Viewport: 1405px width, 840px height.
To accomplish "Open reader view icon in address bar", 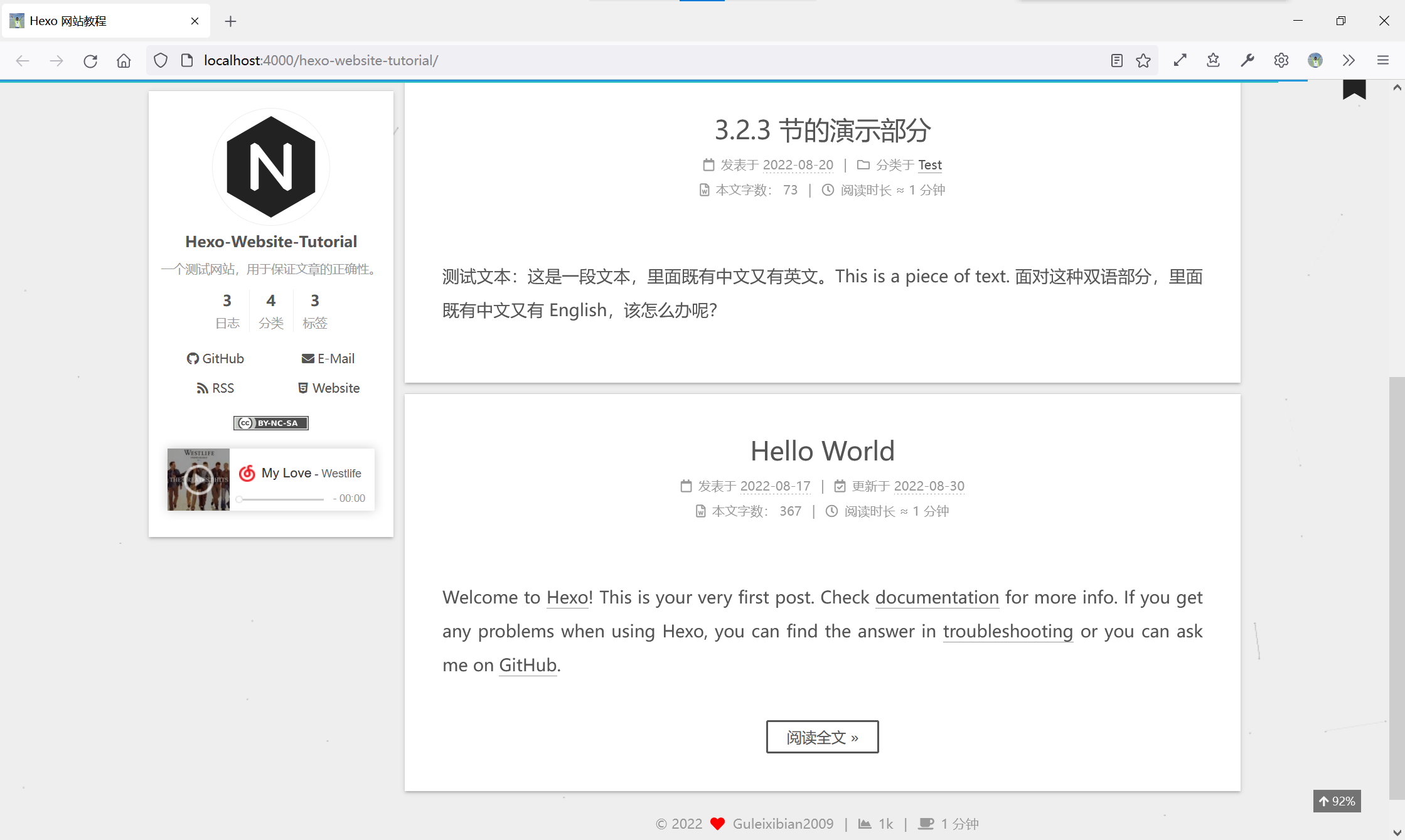I will [x=1116, y=60].
